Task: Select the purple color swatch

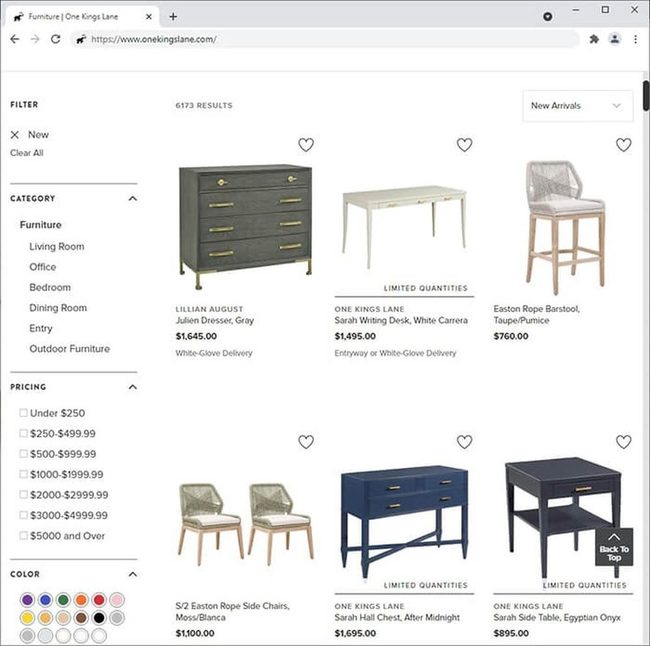Action: click(27, 600)
